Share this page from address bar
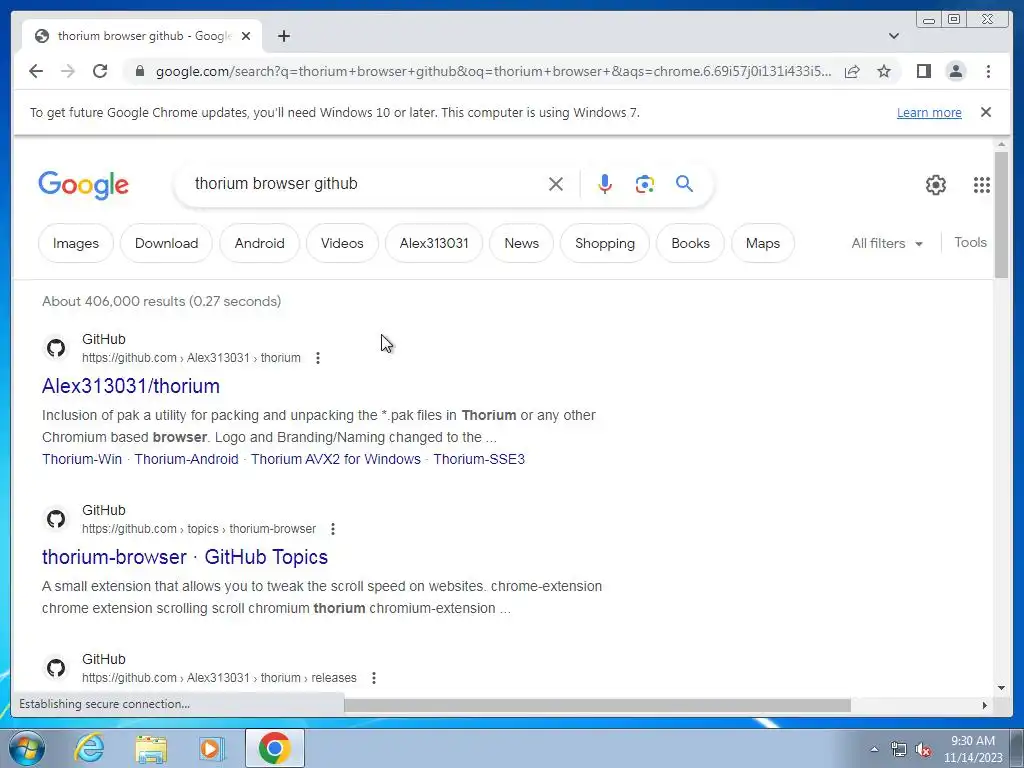This screenshot has height=768, width=1024. click(852, 71)
